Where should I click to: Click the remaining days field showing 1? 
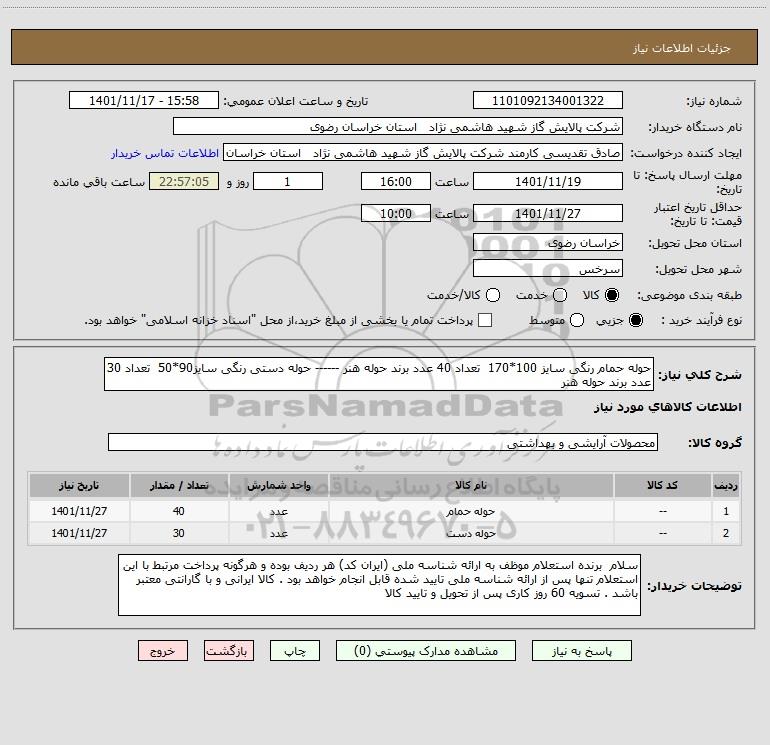coord(288,182)
